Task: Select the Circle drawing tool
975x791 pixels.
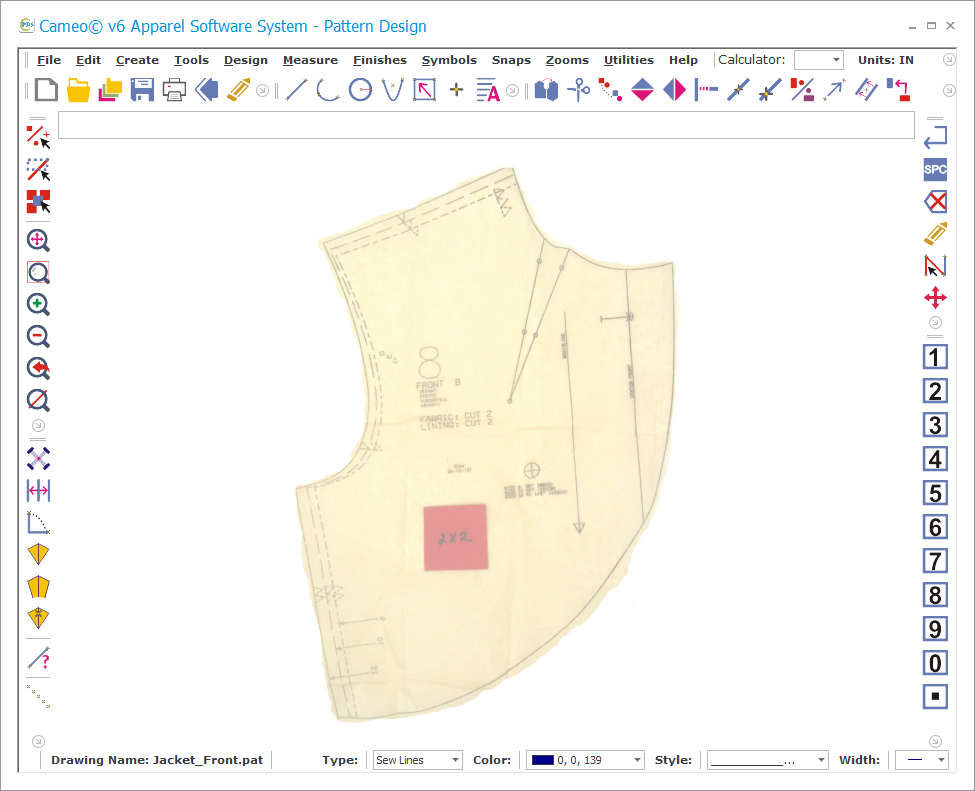Action: (x=360, y=91)
